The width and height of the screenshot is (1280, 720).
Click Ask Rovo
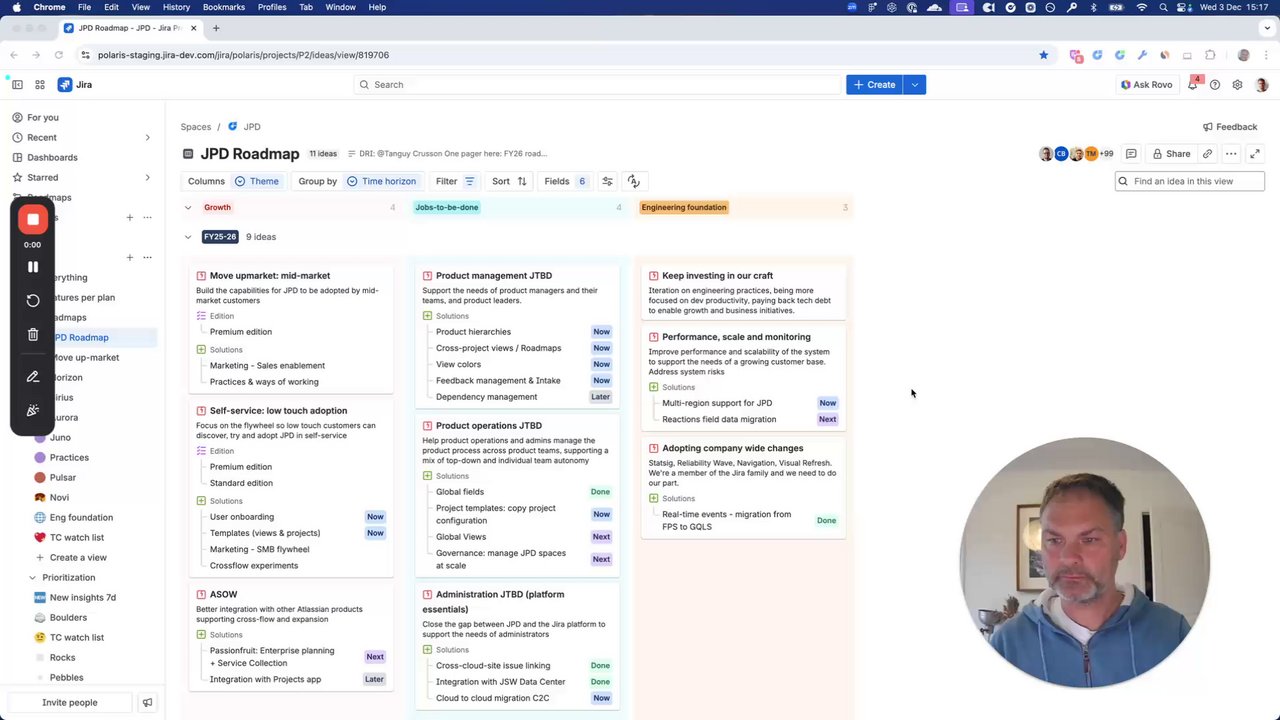[1146, 85]
